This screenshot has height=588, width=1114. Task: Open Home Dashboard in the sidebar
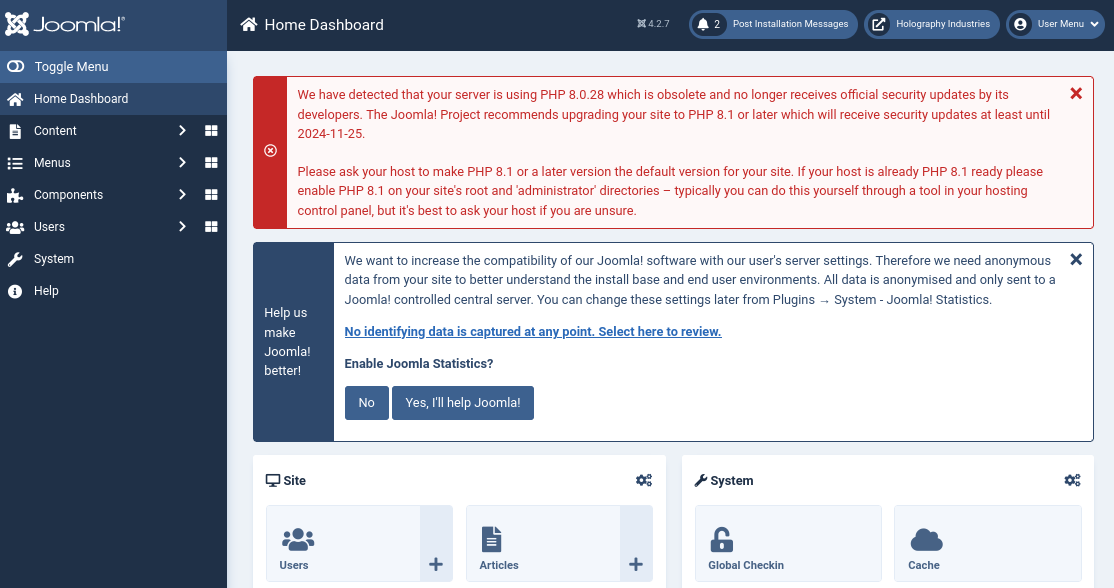pos(114,99)
